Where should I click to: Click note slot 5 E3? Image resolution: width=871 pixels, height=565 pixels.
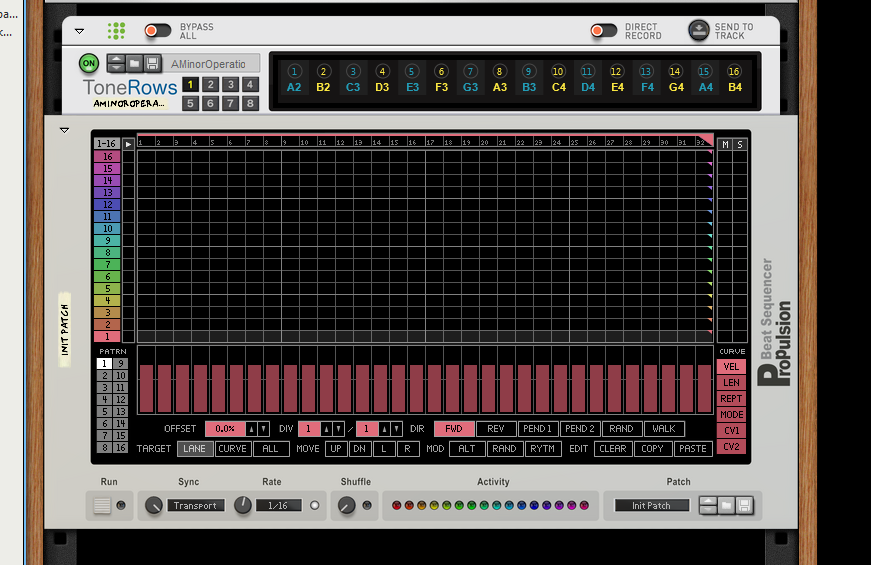pos(412,79)
